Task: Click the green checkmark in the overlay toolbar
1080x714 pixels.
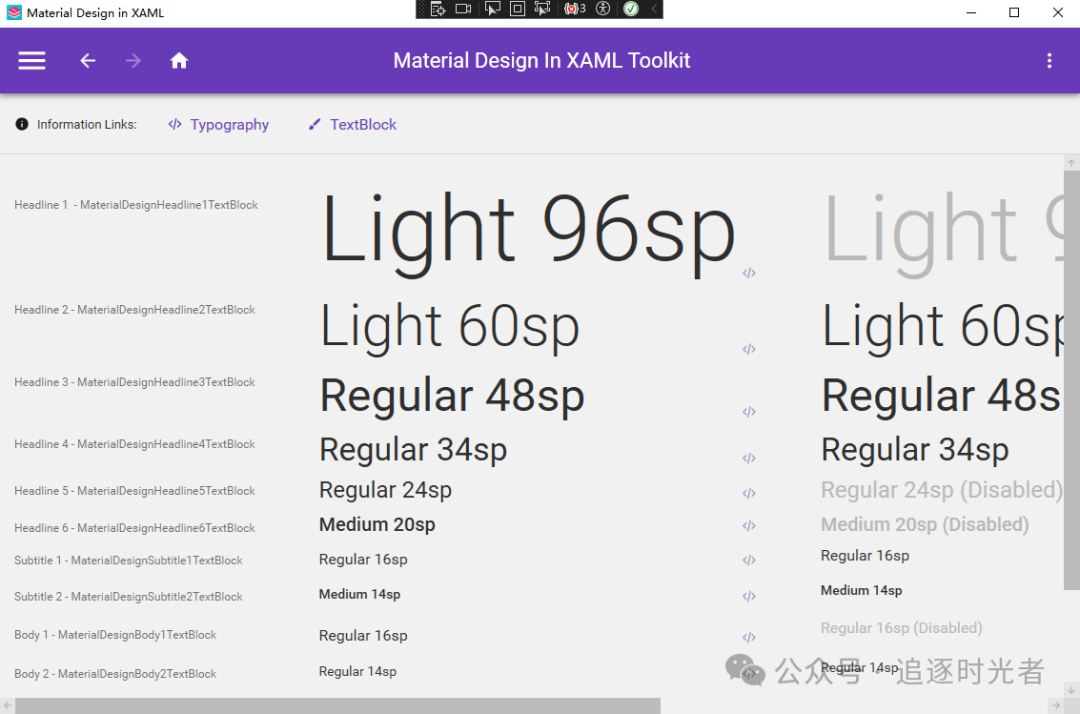Action: [x=630, y=8]
